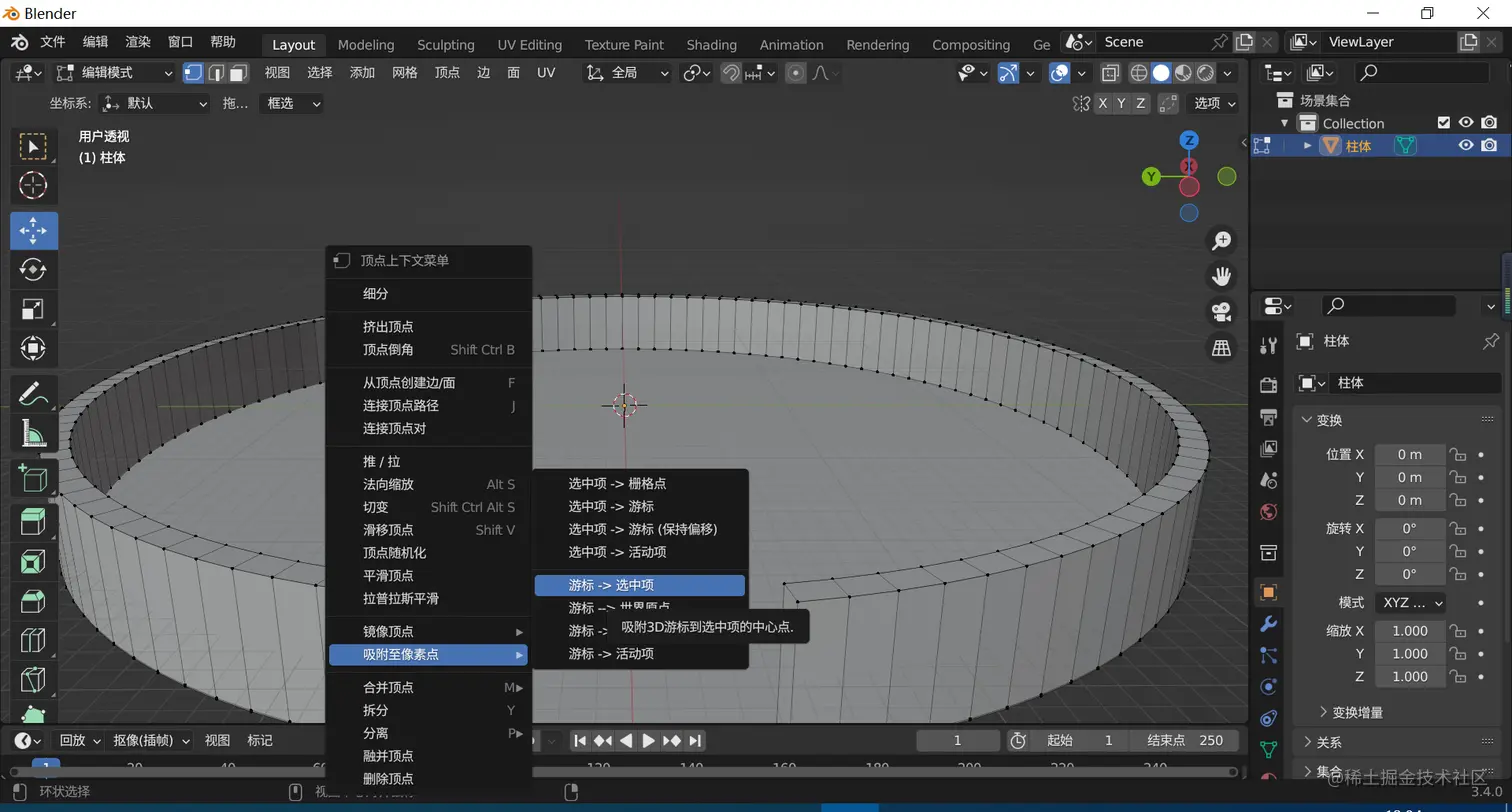Click the viewport pan hand icon

pyautogui.click(x=1221, y=276)
